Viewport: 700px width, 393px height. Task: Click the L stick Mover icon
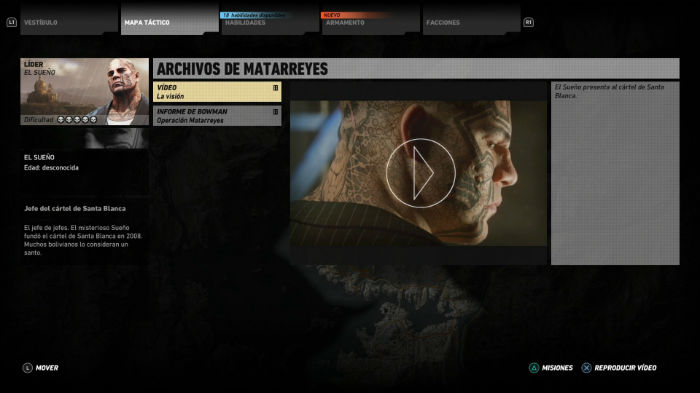click(27, 368)
